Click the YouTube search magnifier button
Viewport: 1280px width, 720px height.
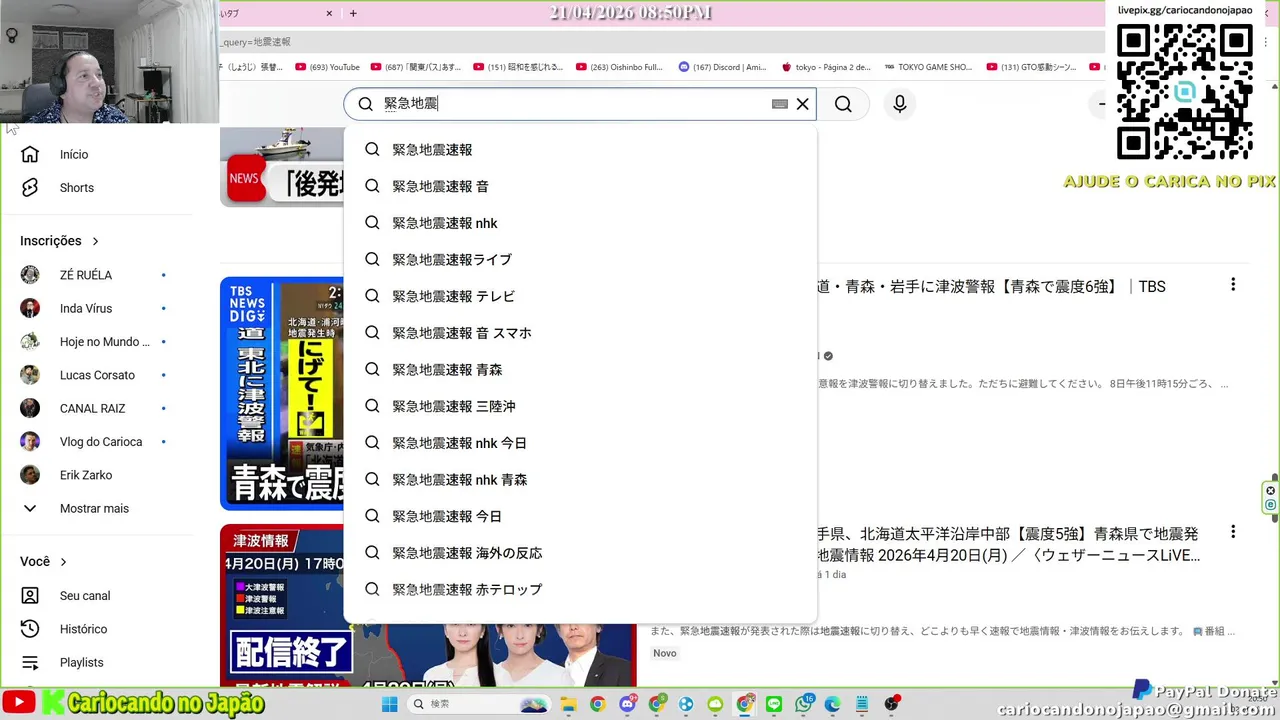843,104
